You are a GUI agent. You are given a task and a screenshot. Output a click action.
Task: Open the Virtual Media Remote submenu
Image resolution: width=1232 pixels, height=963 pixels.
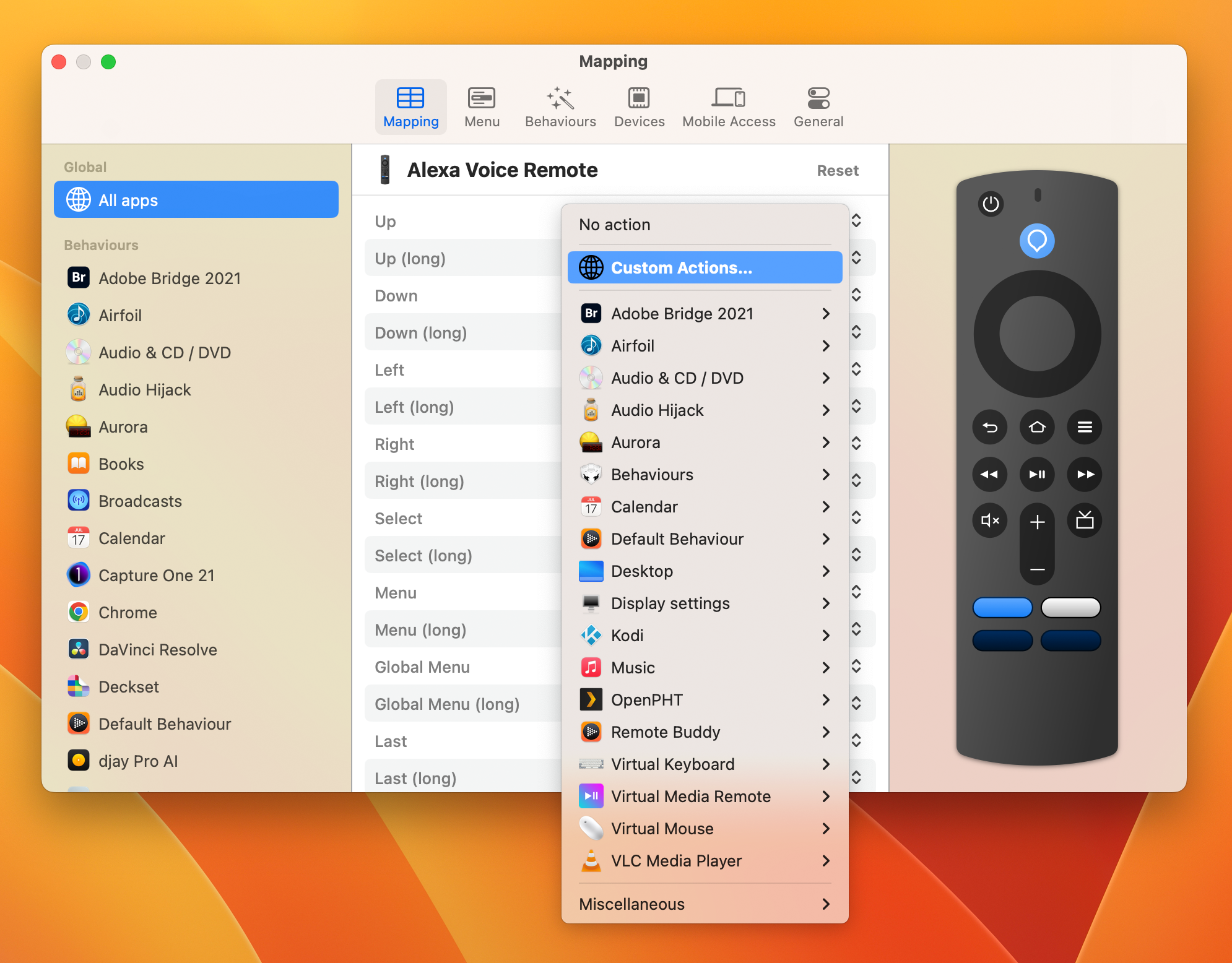(x=705, y=796)
